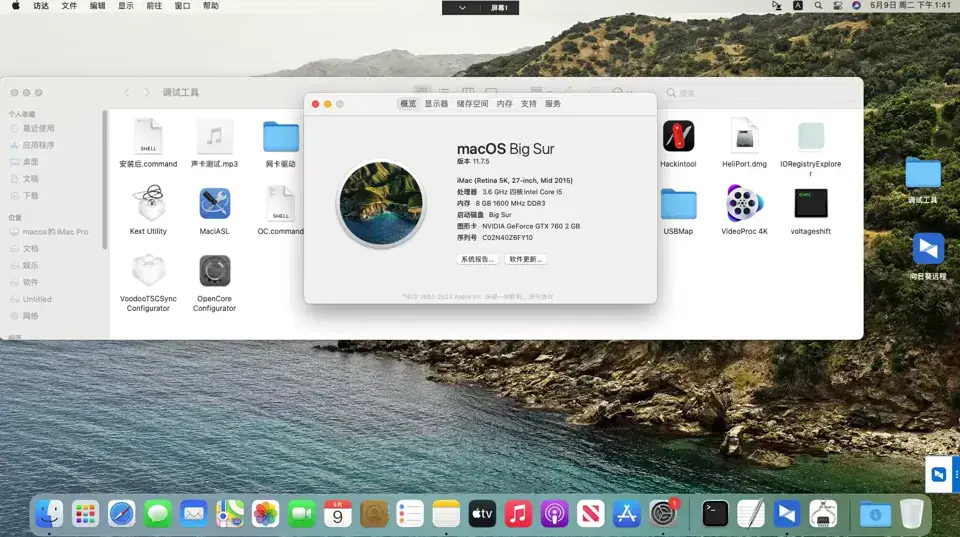The width and height of the screenshot is (960, 537).
Task: Switch to the 支持 tab
Action: click(528, 103)
